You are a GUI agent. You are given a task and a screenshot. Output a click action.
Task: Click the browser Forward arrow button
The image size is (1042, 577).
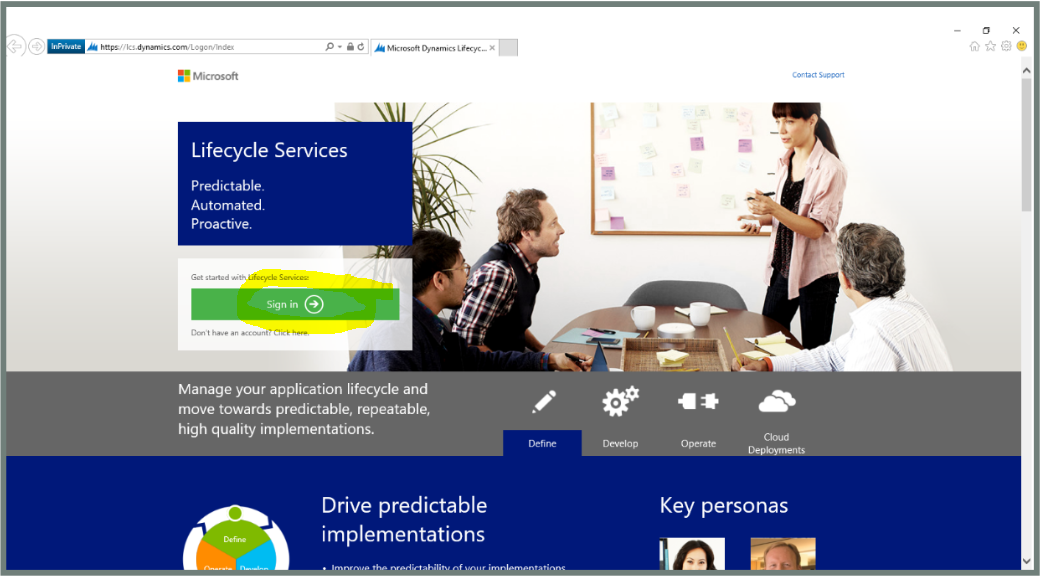(37, 47)
